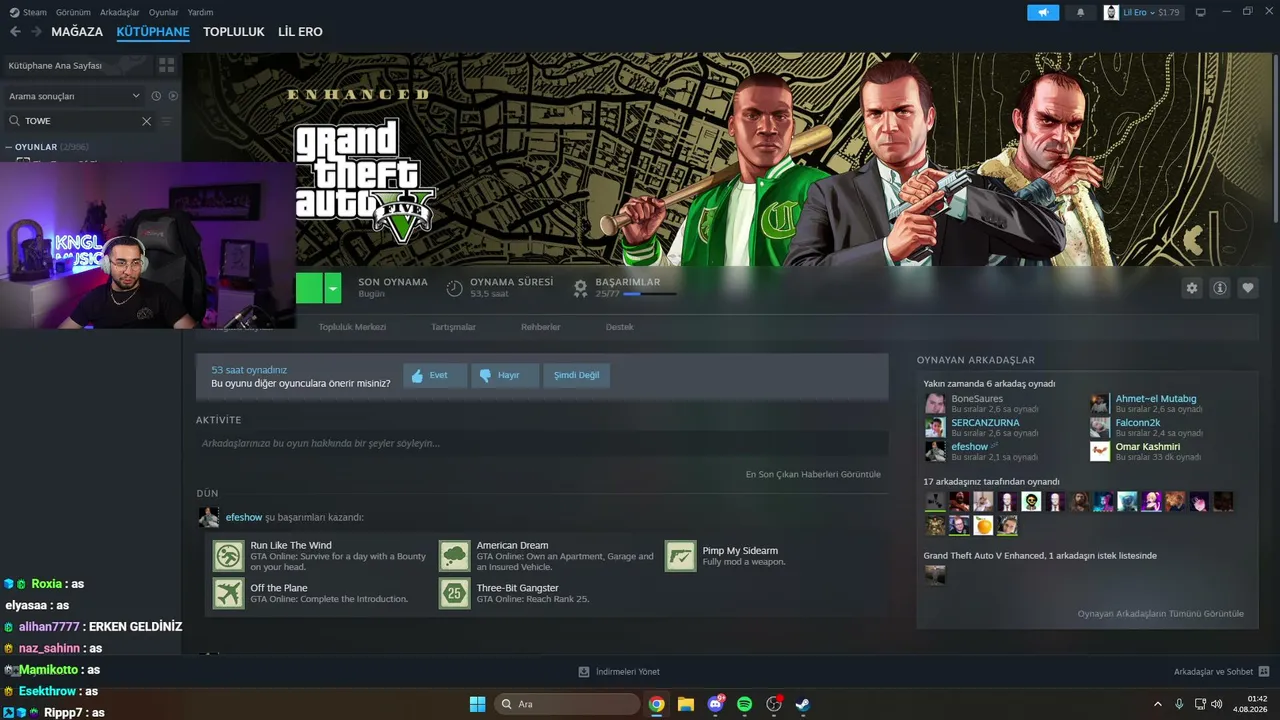Open Off the Plane achievement icon

(x=229, y=593)
